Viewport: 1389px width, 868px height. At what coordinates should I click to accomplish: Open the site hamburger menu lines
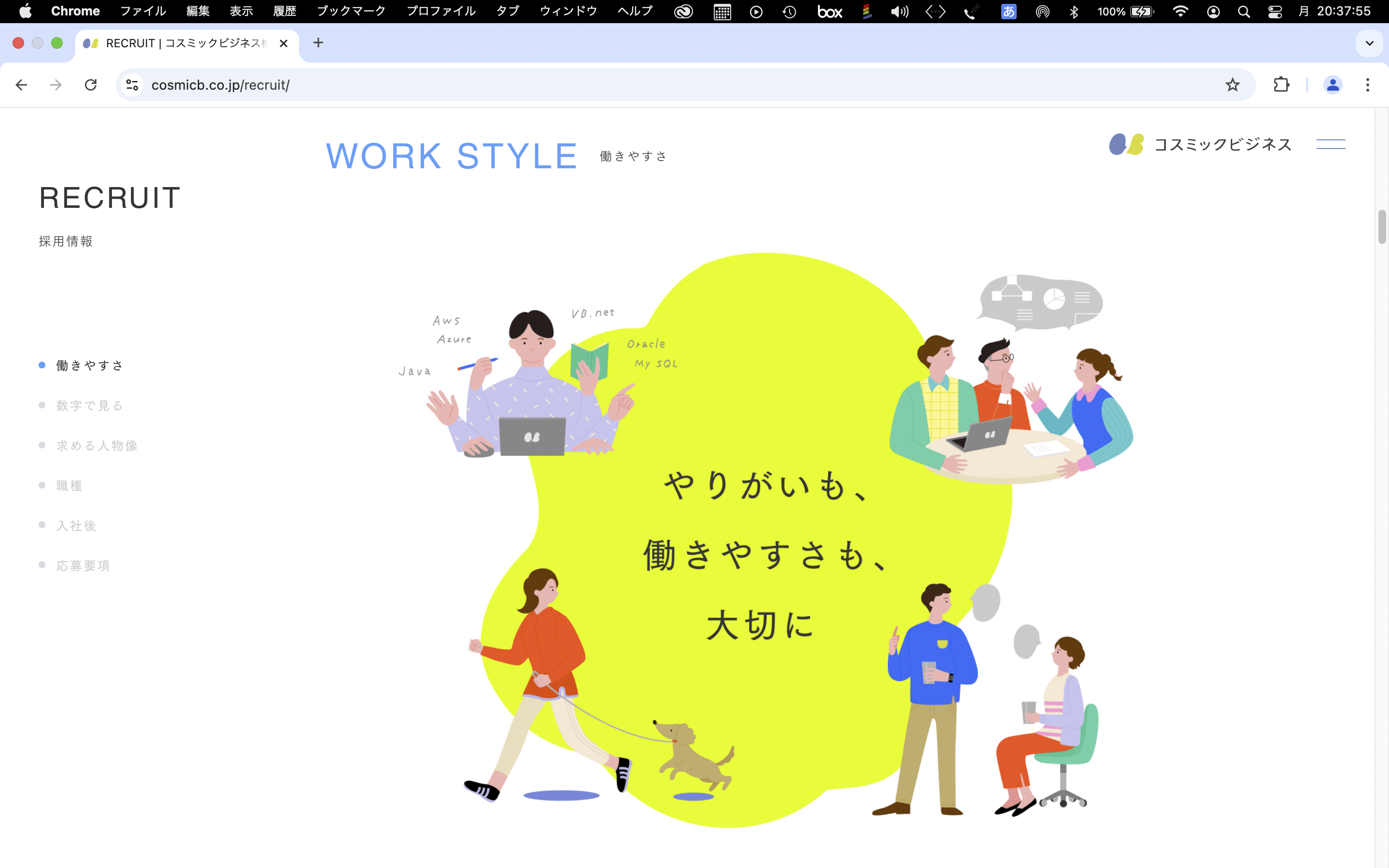pyautogui.click(x=1331, y=144)
